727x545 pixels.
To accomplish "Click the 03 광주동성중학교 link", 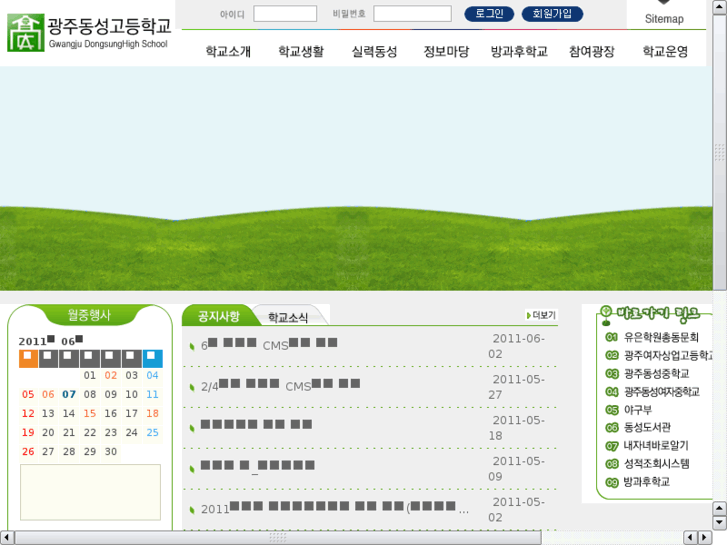I will 648,373.
